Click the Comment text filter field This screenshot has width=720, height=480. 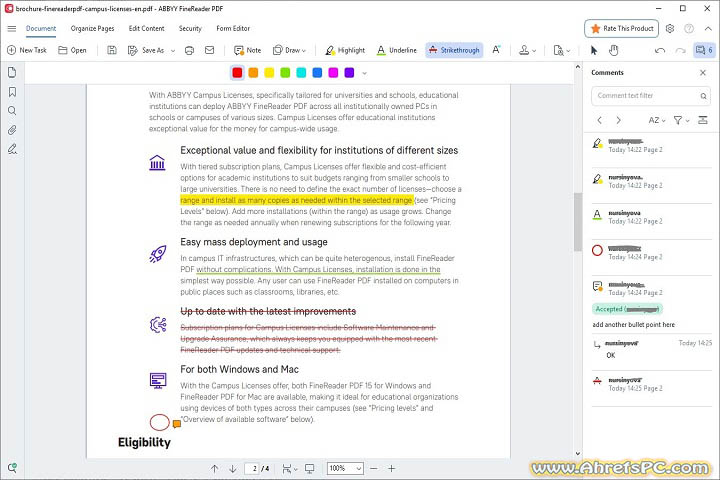(651, 96)
